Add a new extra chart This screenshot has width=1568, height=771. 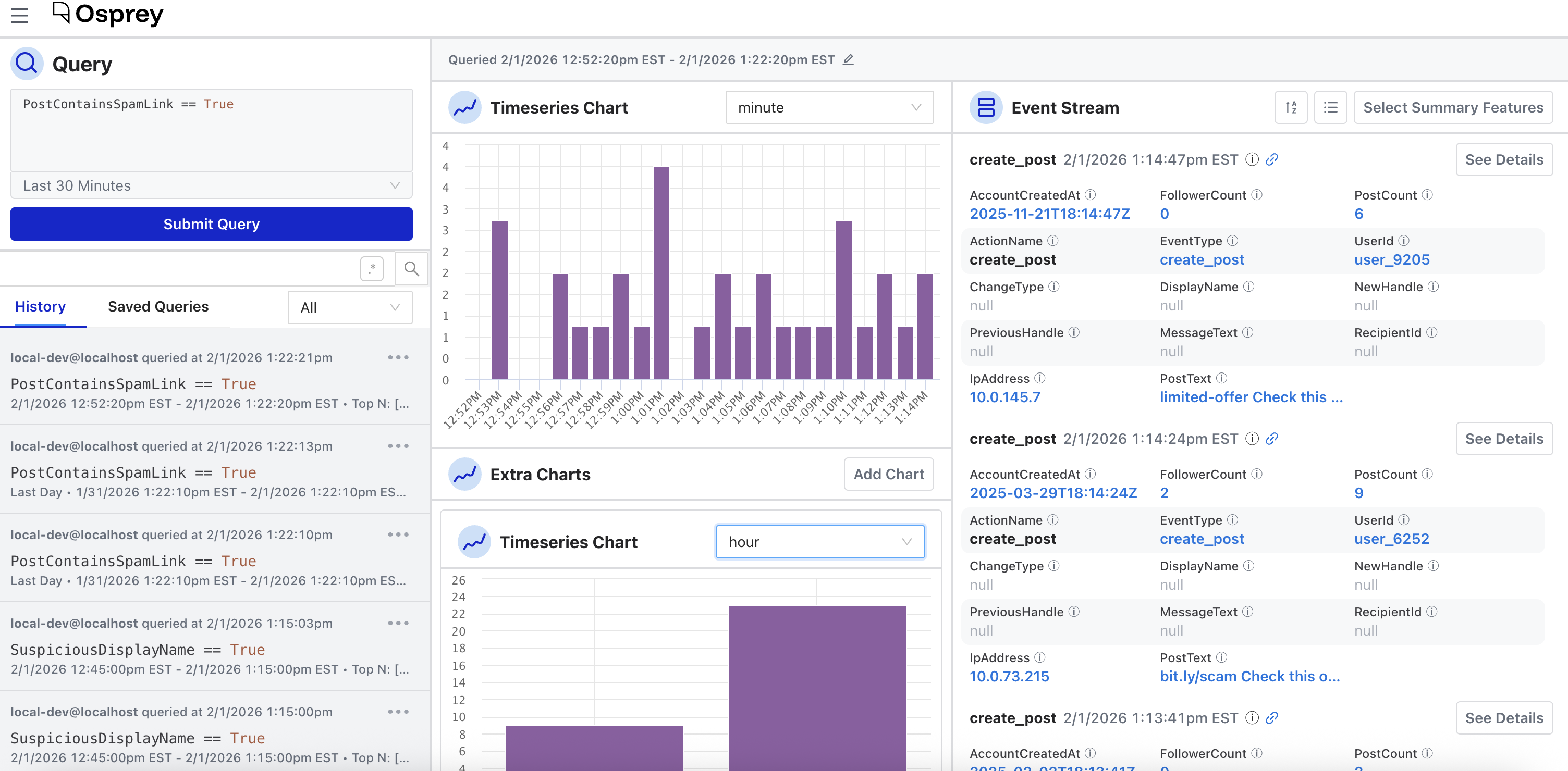coord(888,474)
